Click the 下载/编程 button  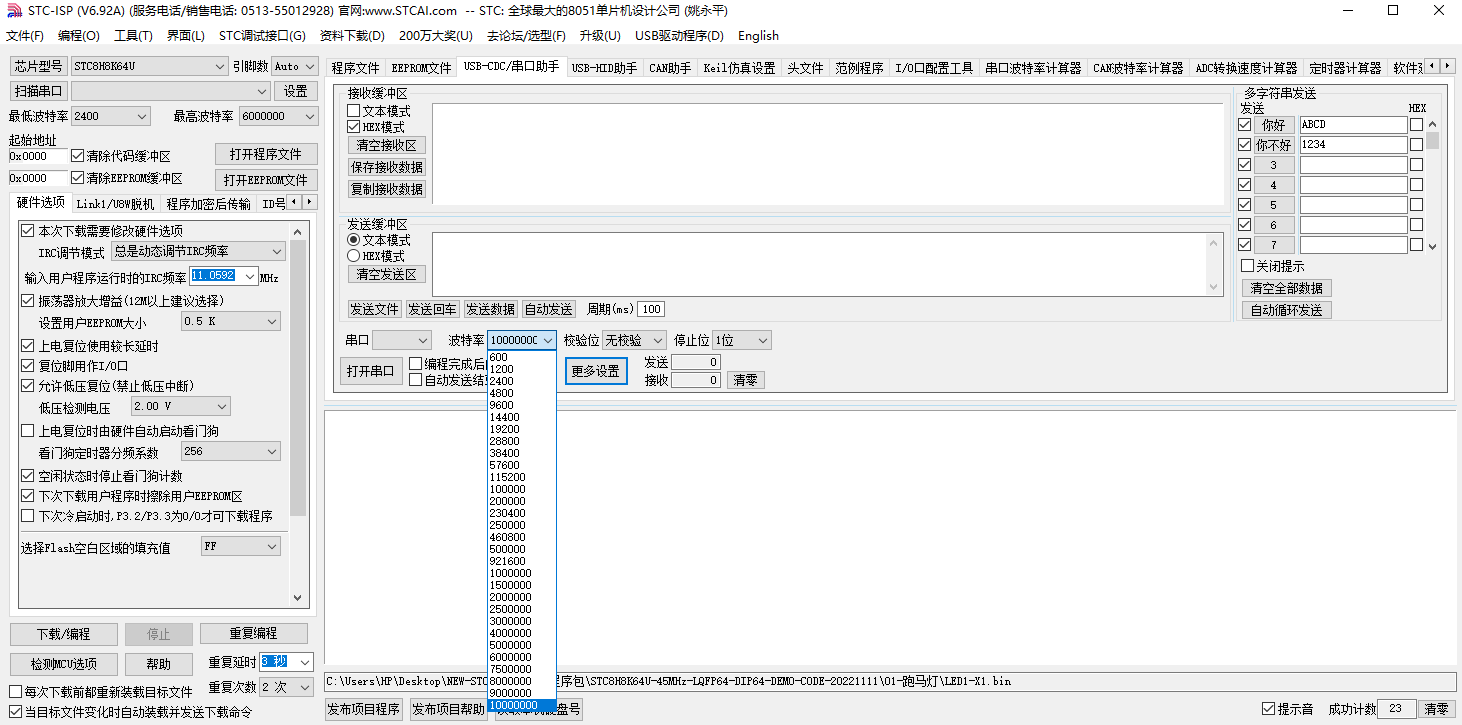(63, 634)
